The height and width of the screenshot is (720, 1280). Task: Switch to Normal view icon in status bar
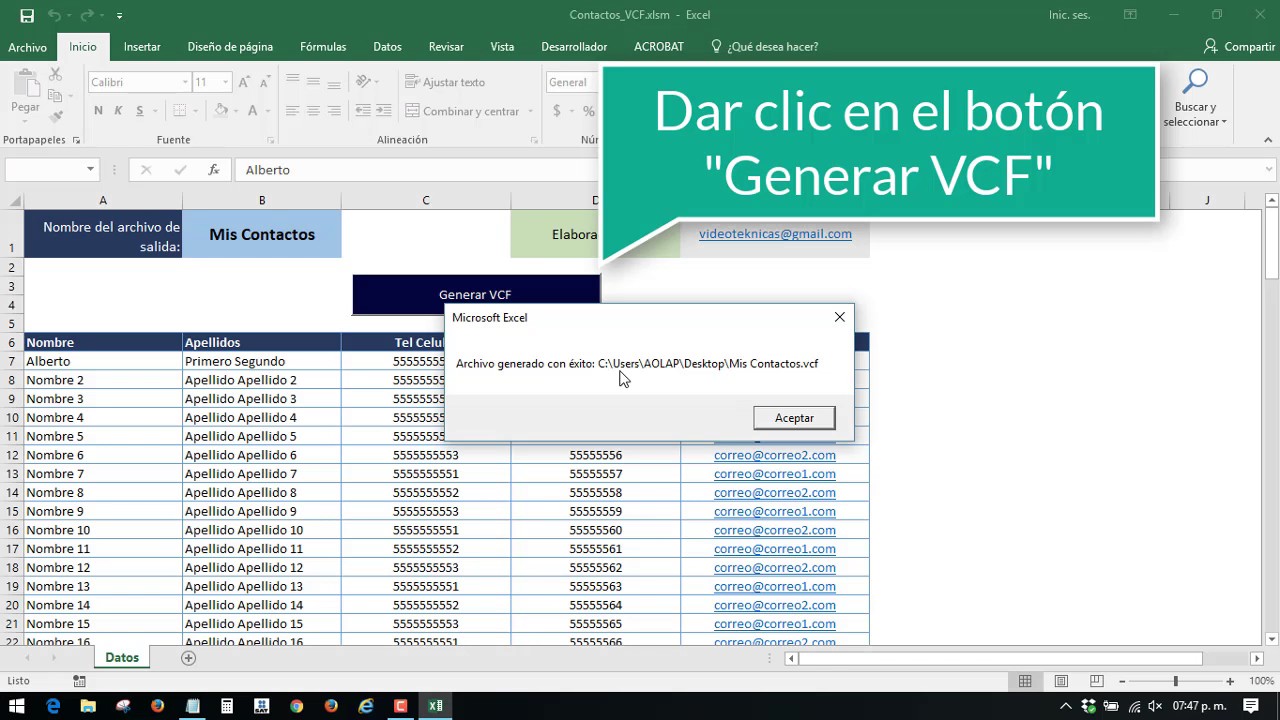(1025, 681)
